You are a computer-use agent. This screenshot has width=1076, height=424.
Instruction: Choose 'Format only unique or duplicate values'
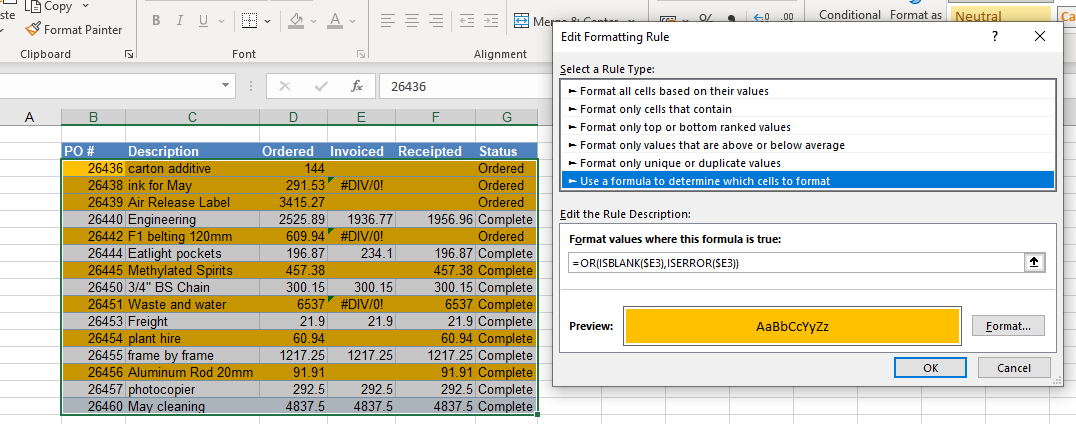(x=680, y=163)
